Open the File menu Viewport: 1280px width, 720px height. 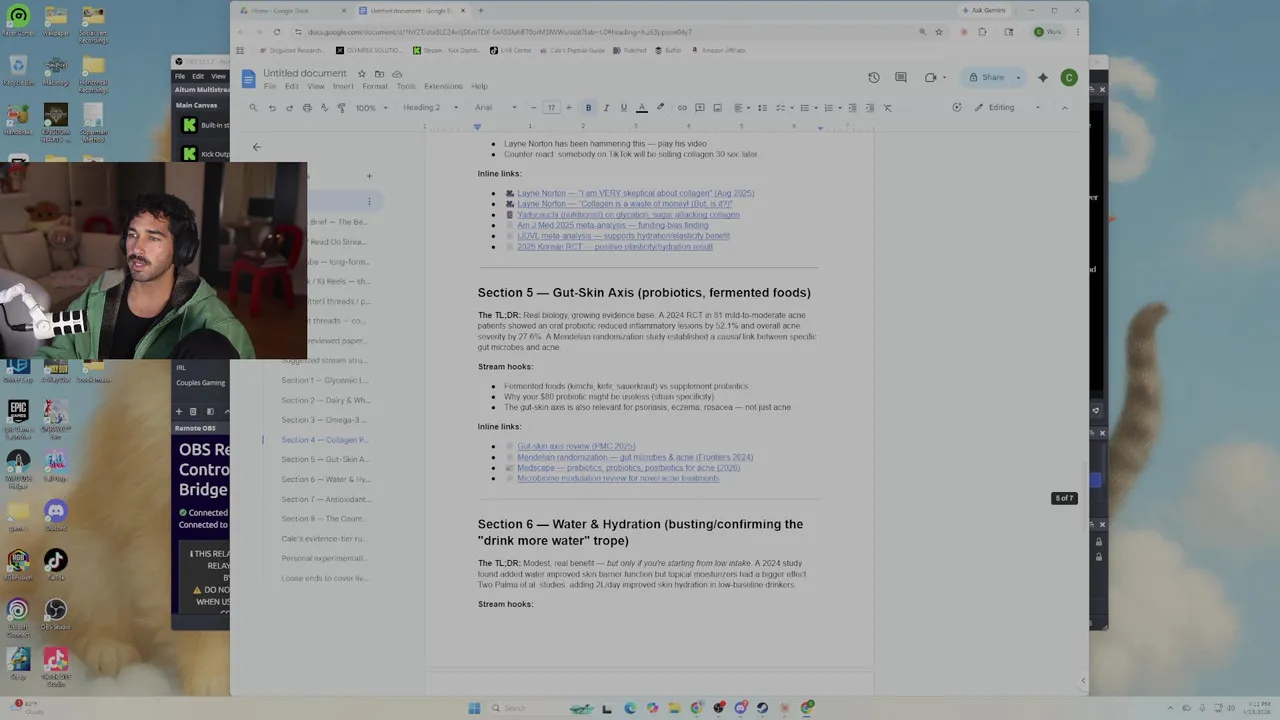[x=270, y=87]
